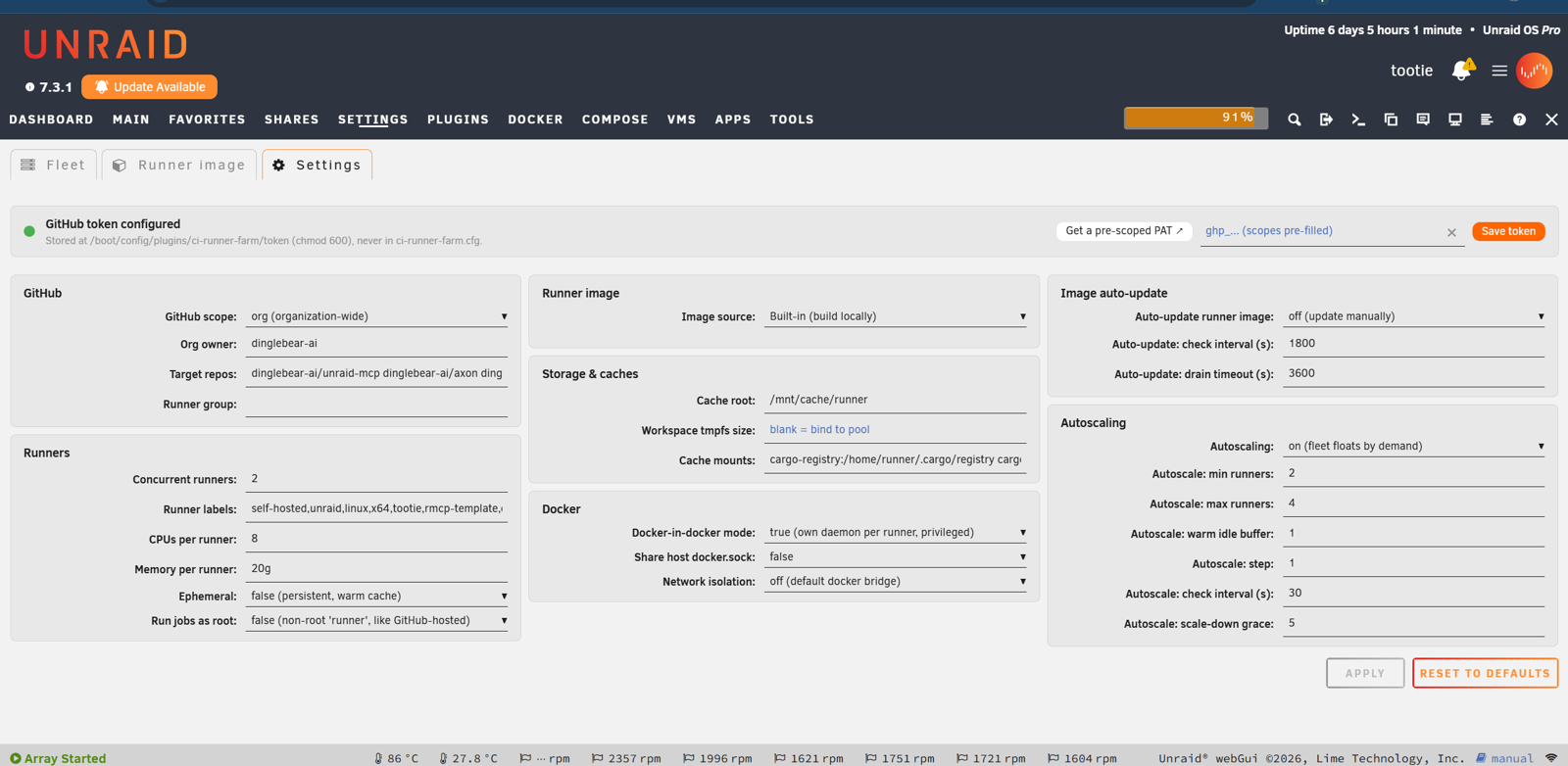Open the notifications bell icon
The width and height of the screenshot is (1568, 766).
click(1462, 70)
